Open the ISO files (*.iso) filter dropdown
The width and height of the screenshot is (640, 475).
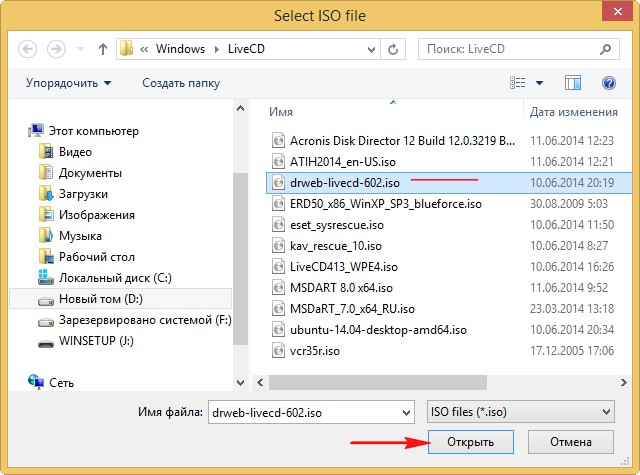520,412
